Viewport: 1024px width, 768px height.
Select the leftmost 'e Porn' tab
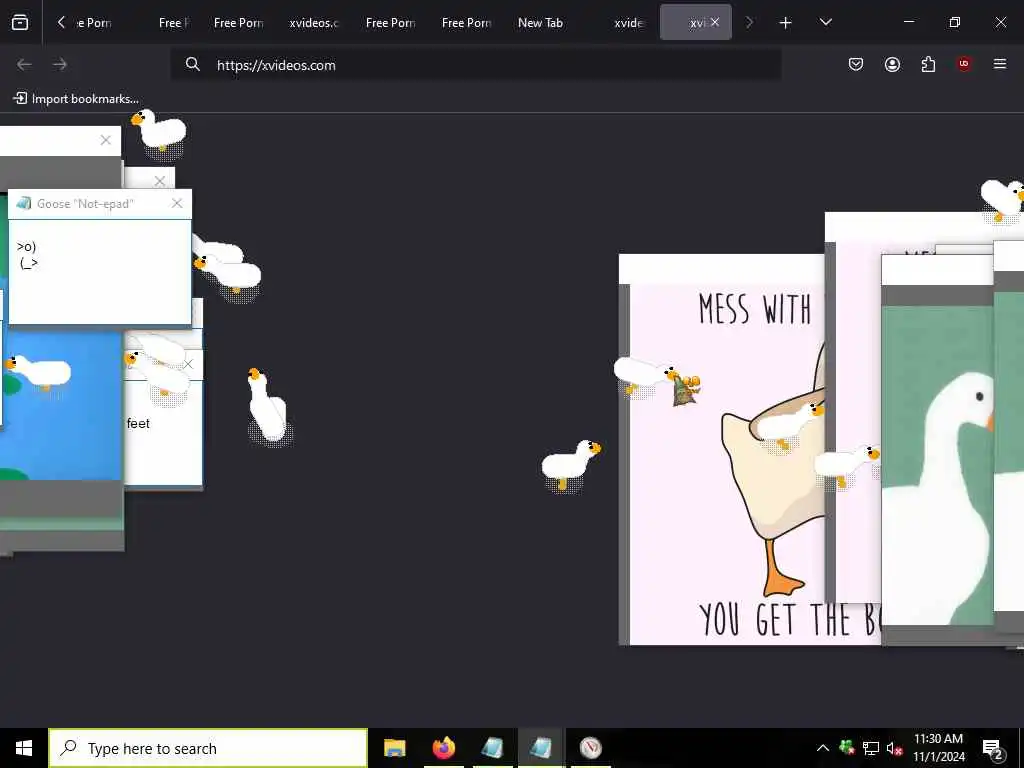(x=95, y=23)
